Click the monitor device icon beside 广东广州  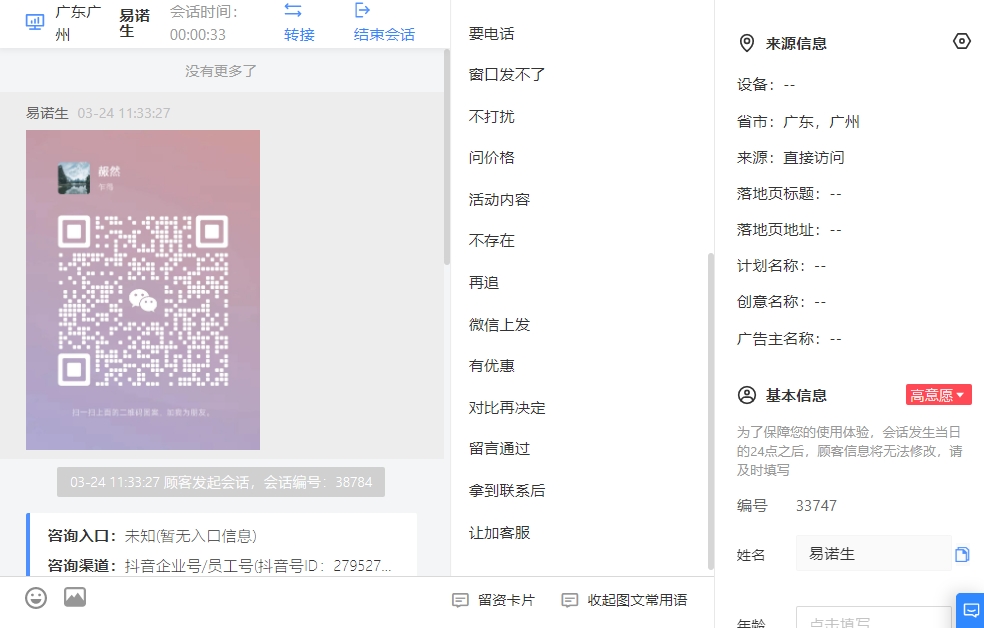pyautogui.click(x=35, y=23)
